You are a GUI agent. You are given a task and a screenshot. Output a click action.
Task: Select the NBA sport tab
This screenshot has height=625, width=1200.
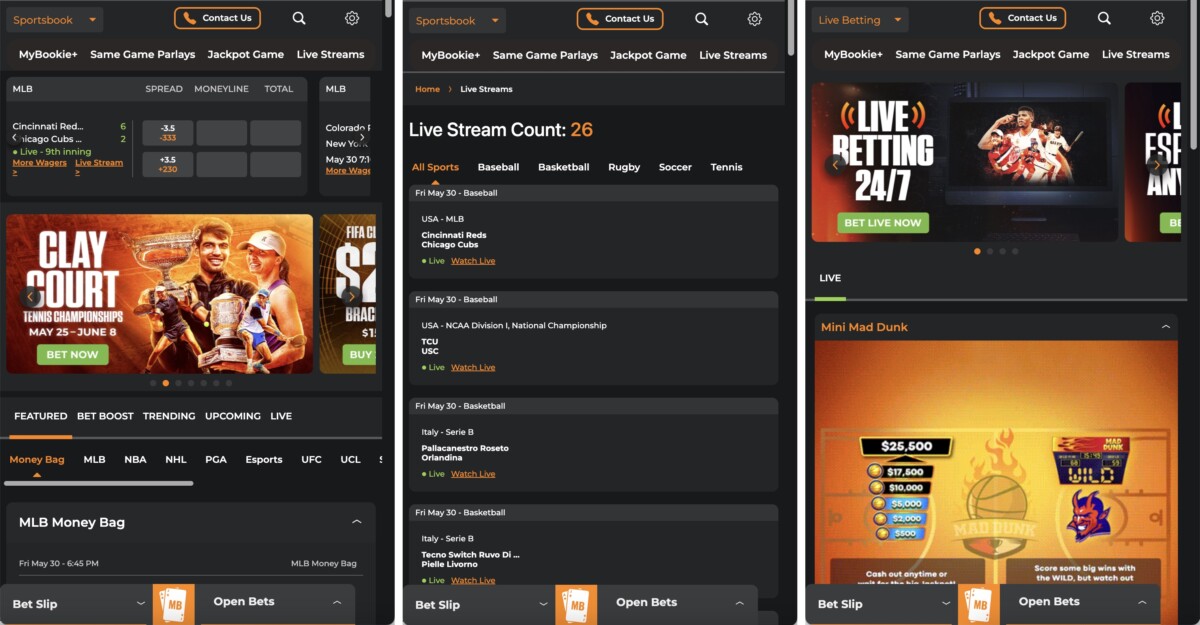pyautogui.click(x=135, y=460)
